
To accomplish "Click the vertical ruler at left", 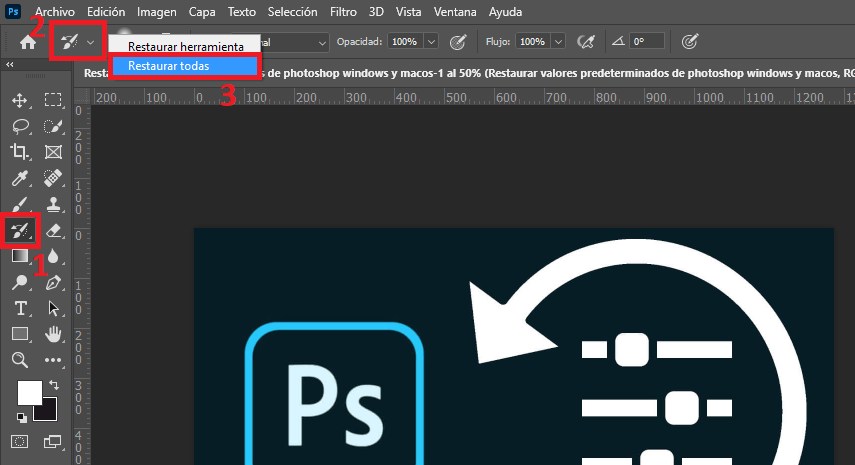I will coord(81,285).
